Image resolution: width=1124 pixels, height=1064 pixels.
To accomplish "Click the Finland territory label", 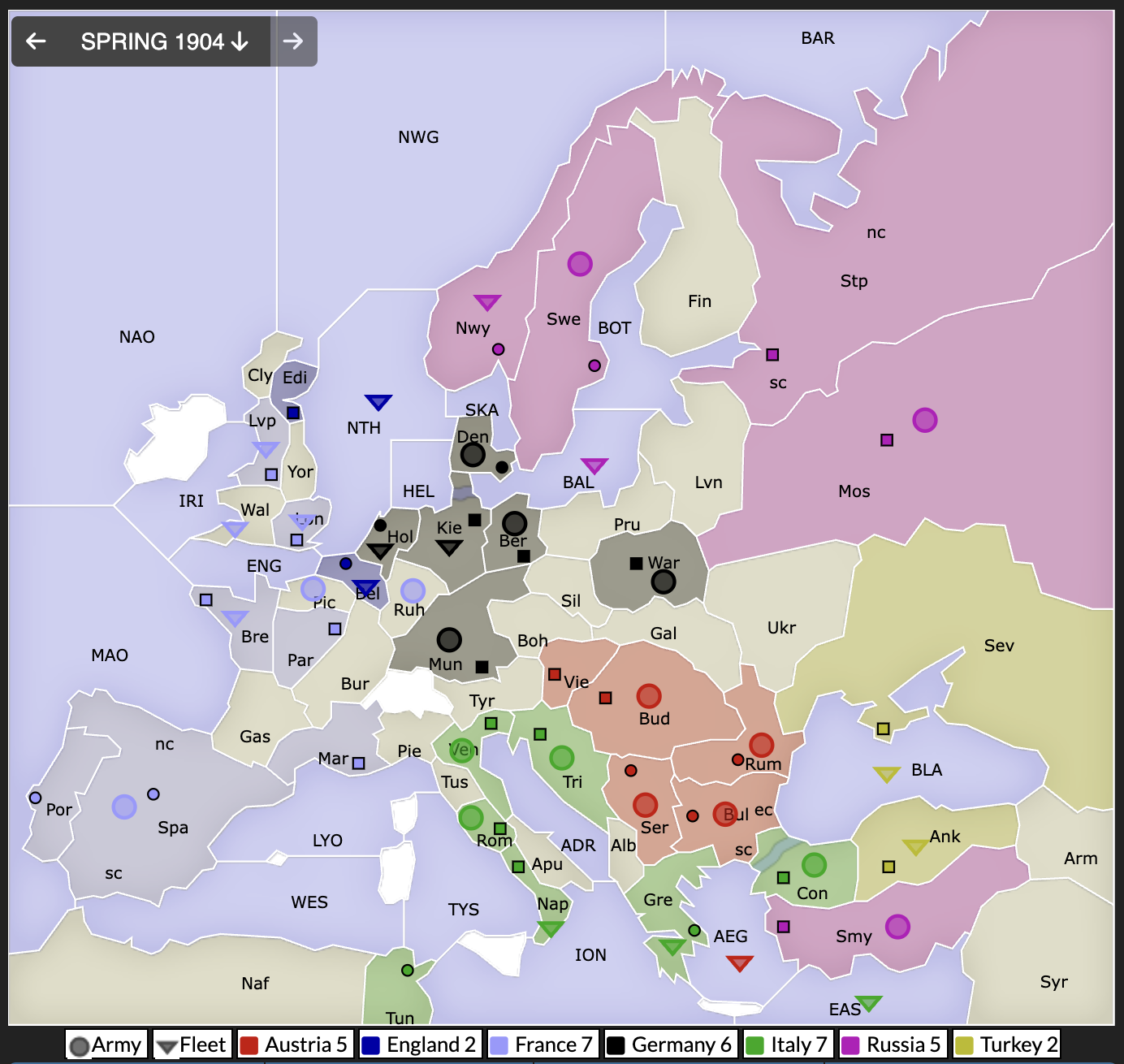I will tap(699, 301).
